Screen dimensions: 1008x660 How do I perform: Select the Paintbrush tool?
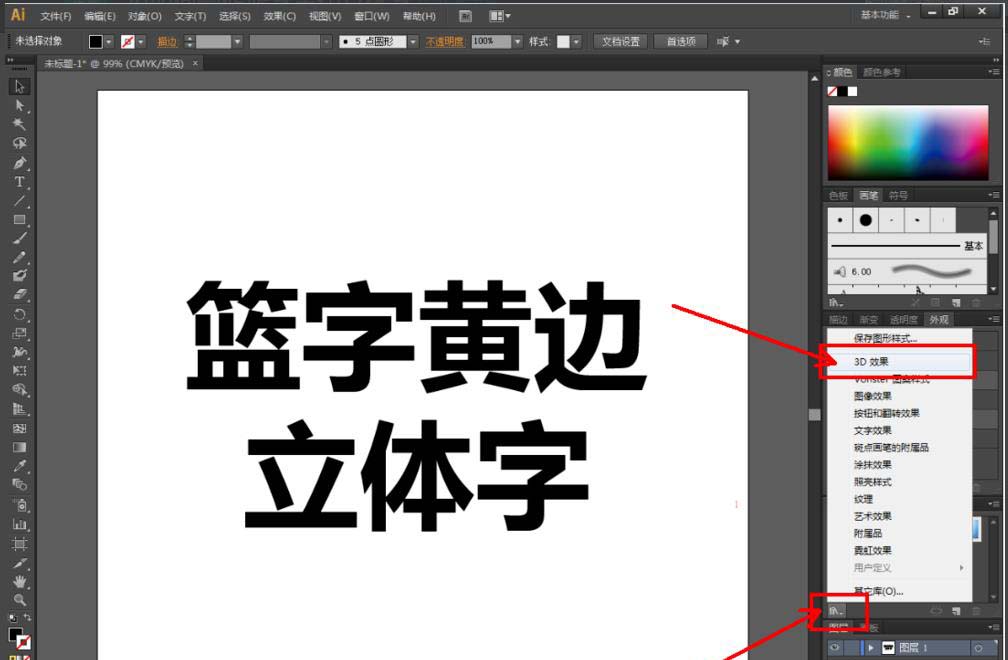click(19, 238)
